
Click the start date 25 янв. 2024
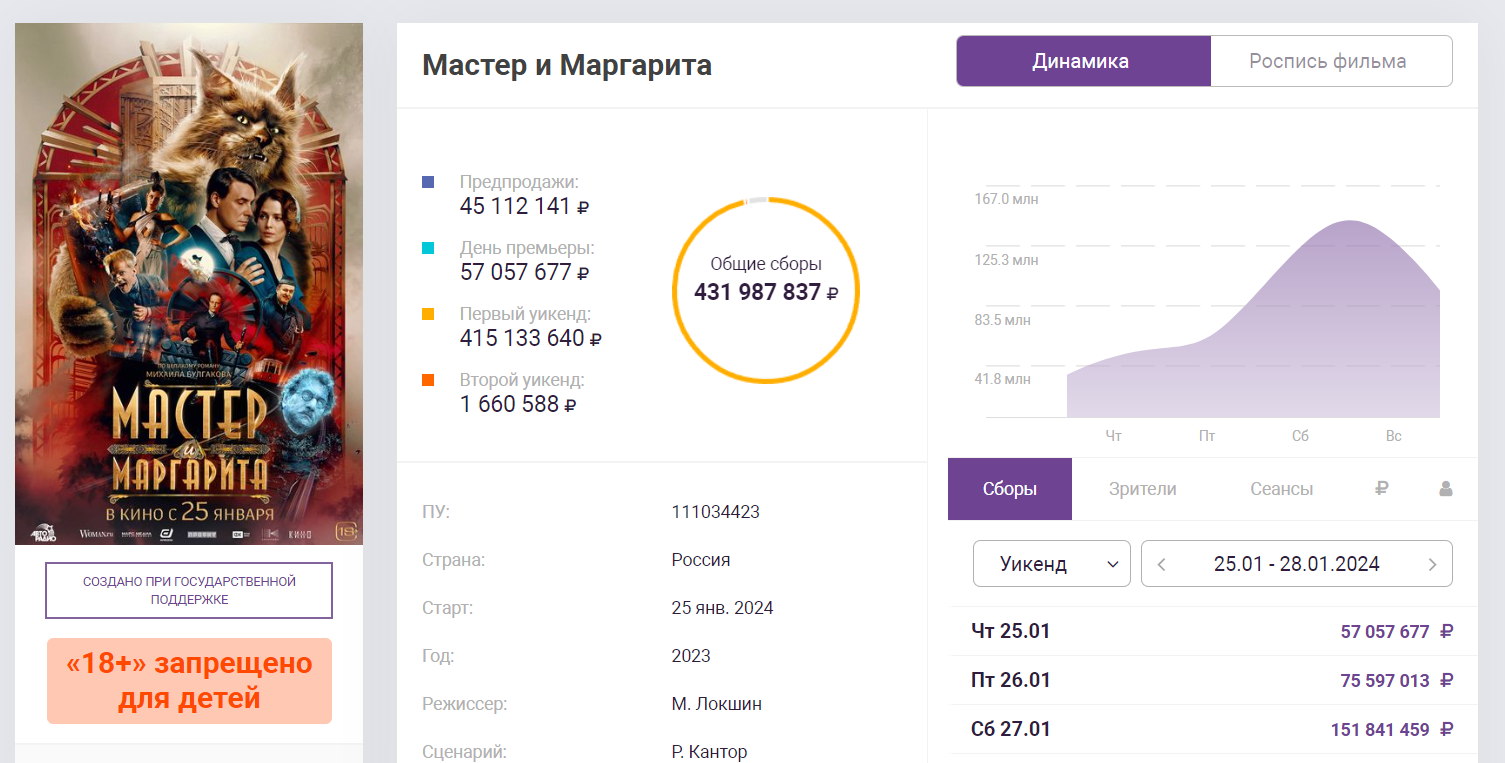click(722, 608)
